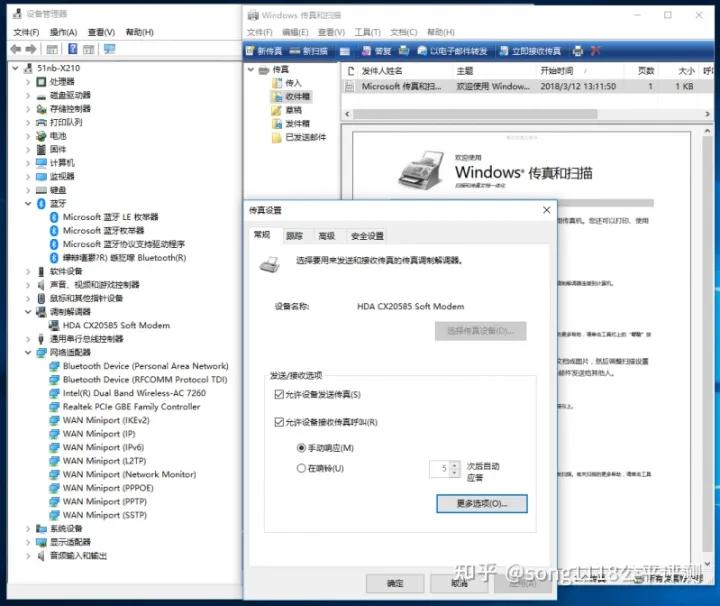The width and height of the screenshot is (720, 606).
Task: Switch to the 安全设置 tab
Action: tap(367, 236)
